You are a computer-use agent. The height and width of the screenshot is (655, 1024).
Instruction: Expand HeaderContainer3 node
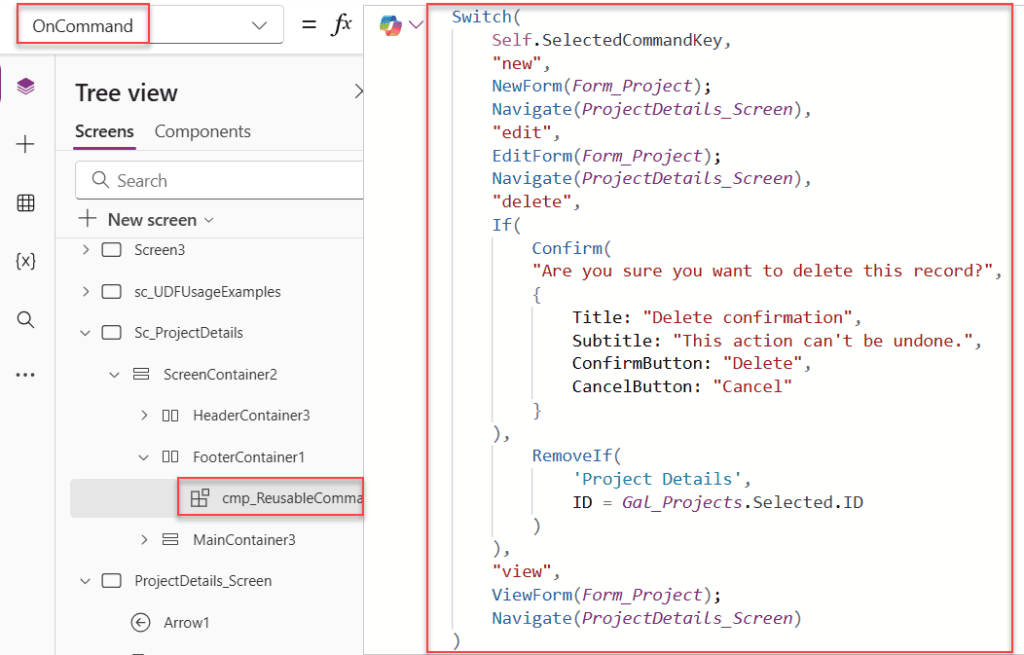(144, 415)
